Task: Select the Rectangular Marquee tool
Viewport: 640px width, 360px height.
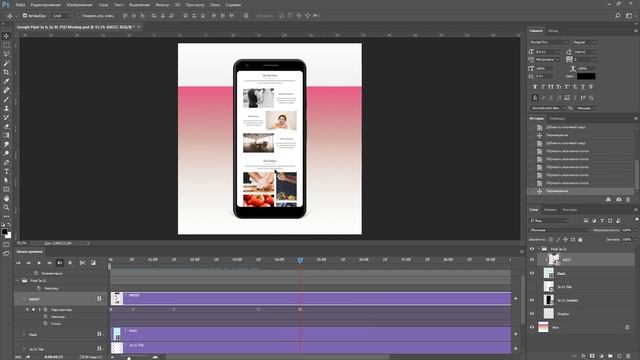Action: pos(6,45)
